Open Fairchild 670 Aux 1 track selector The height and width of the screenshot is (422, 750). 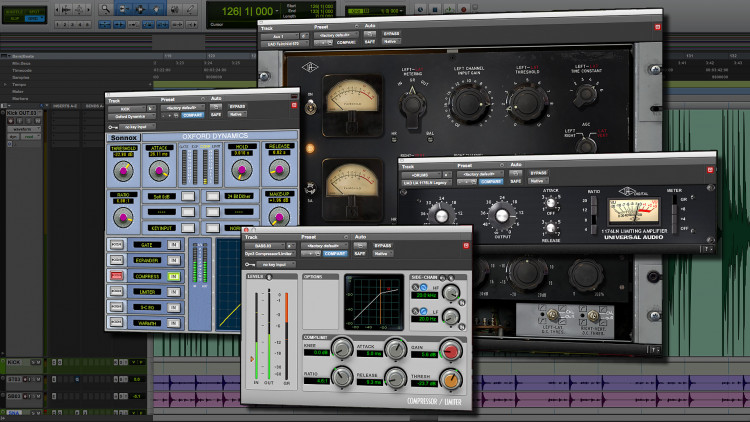coord(280,36)
